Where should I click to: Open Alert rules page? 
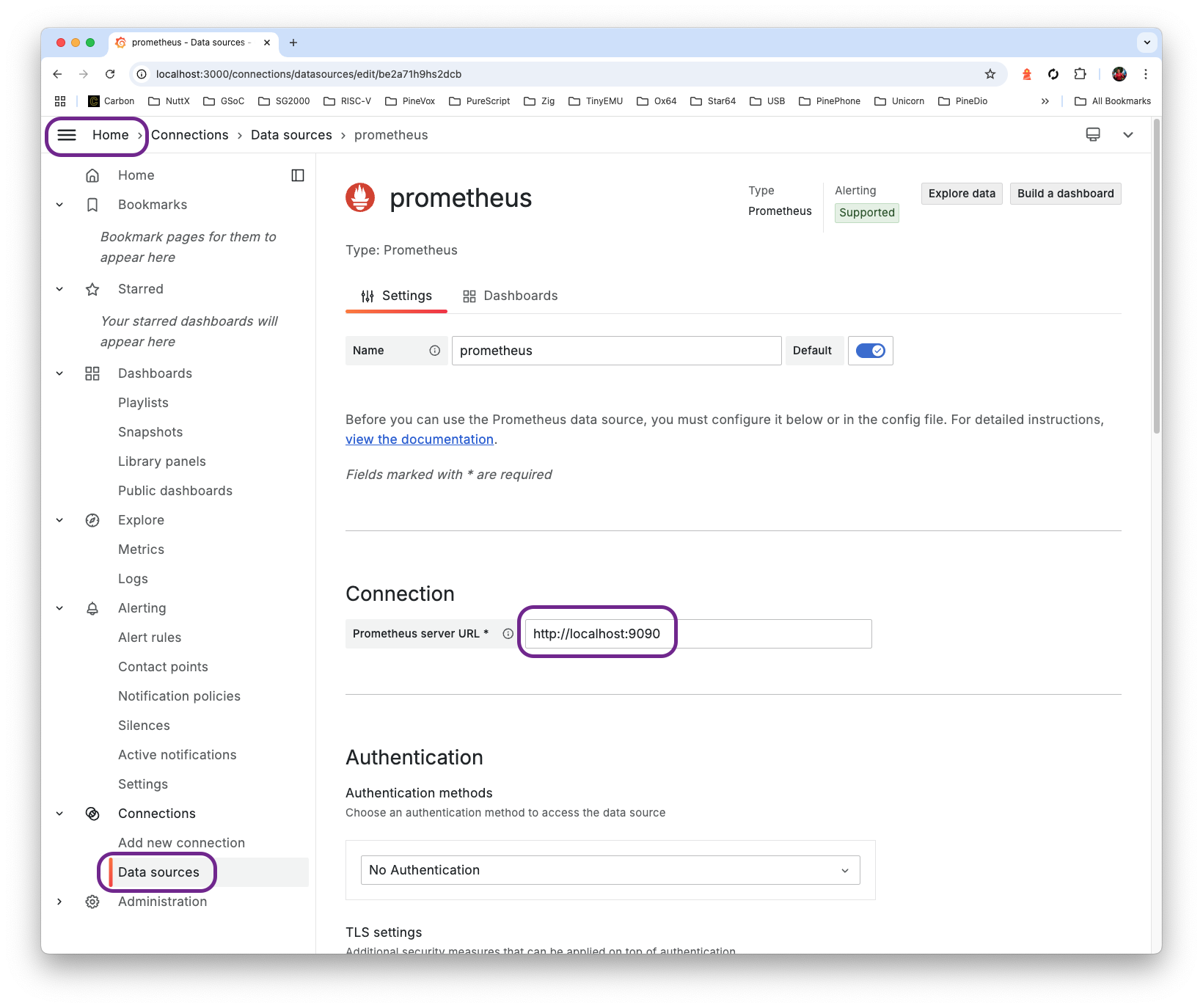pyautogui.click(x=150, y=638)
